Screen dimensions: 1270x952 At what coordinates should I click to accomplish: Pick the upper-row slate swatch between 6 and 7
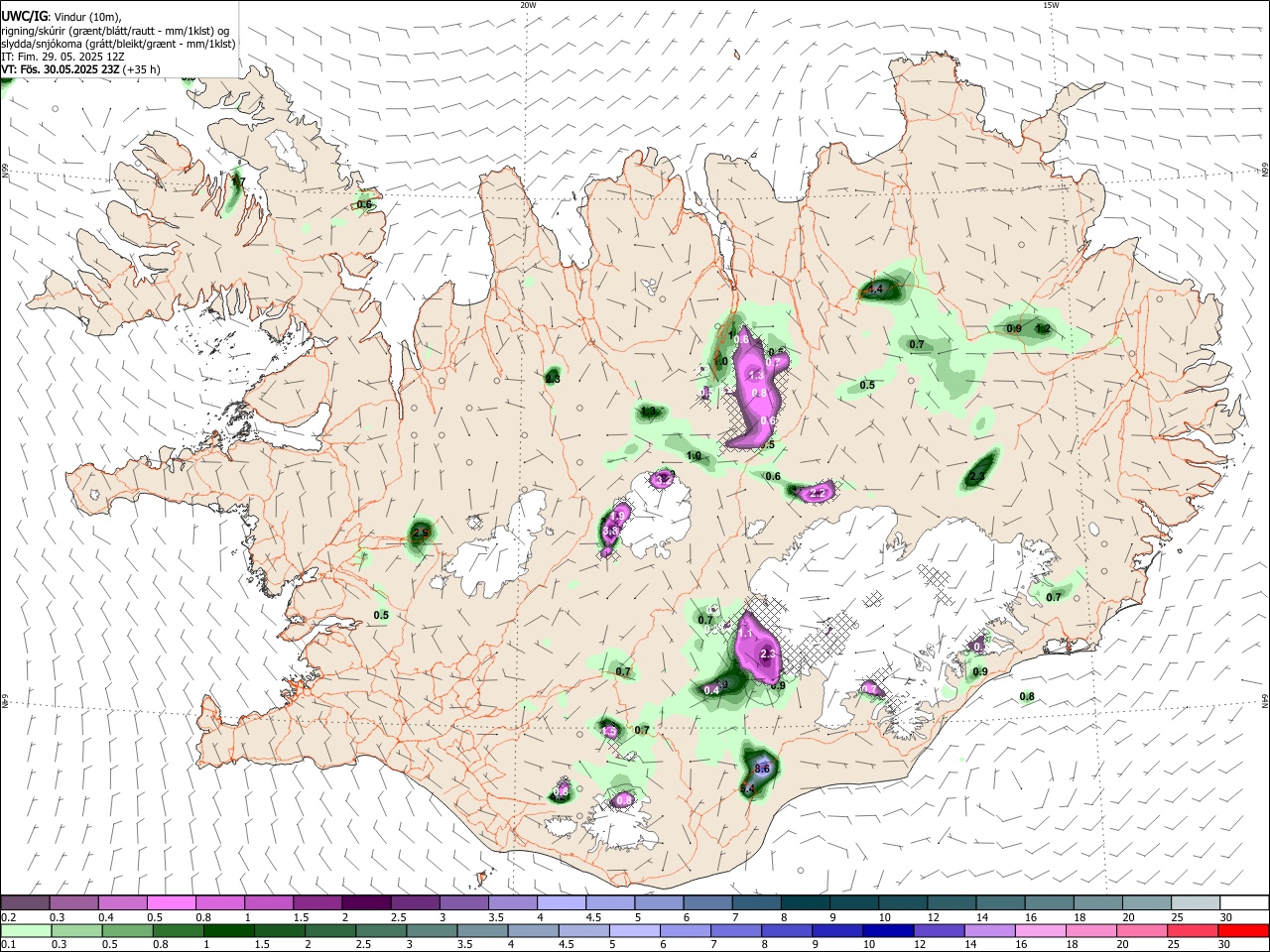[706, 902]
